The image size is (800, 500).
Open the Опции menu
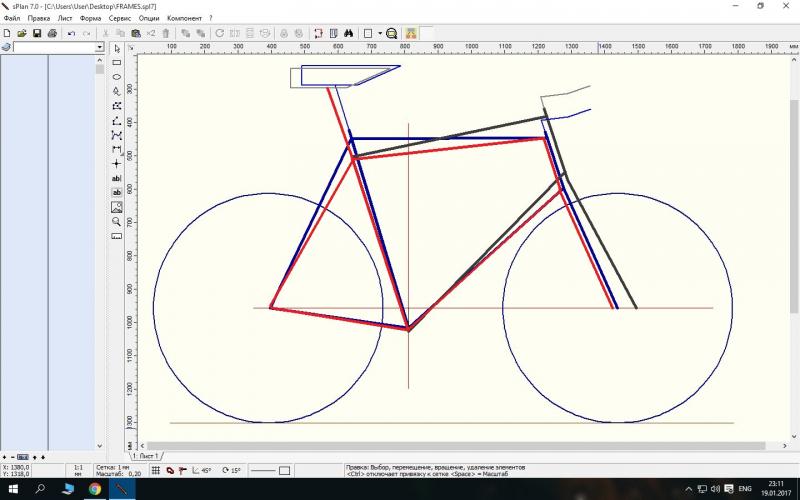149,18
